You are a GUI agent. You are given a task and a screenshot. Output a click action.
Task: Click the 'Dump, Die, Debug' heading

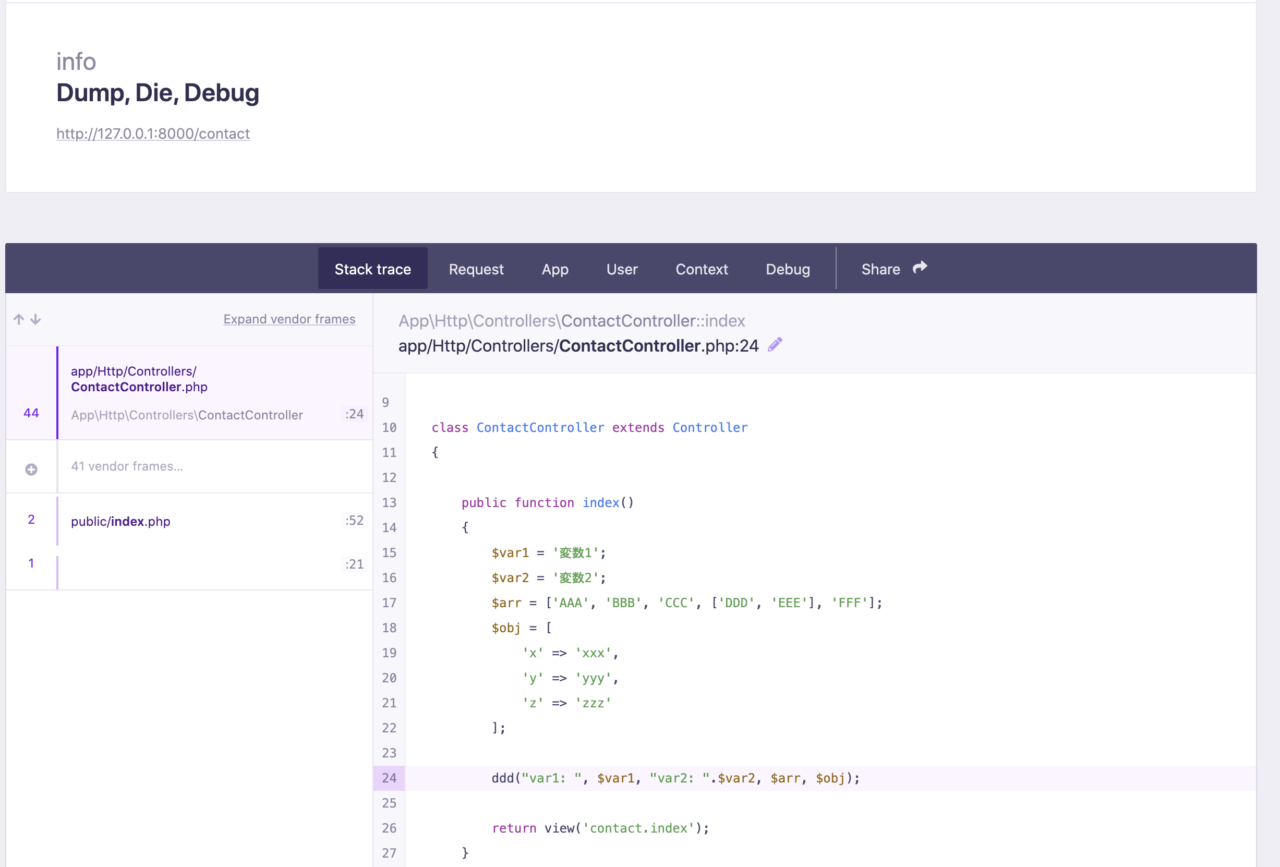[x=158, y=93]
